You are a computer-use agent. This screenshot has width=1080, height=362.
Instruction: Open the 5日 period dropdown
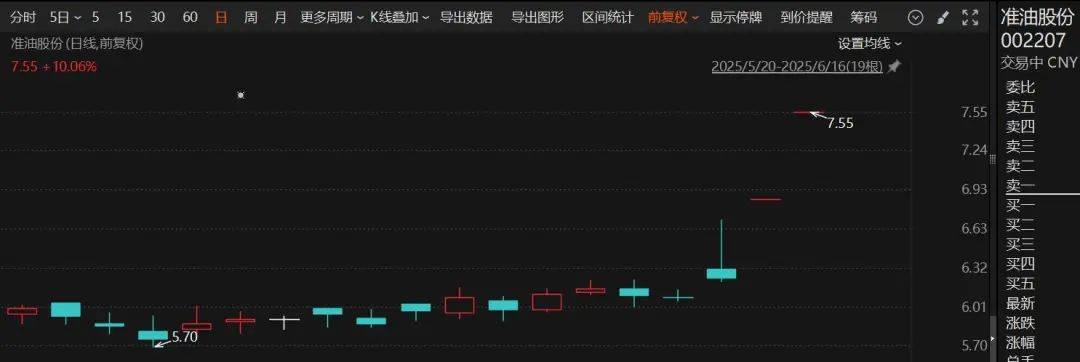pos(65,18)
